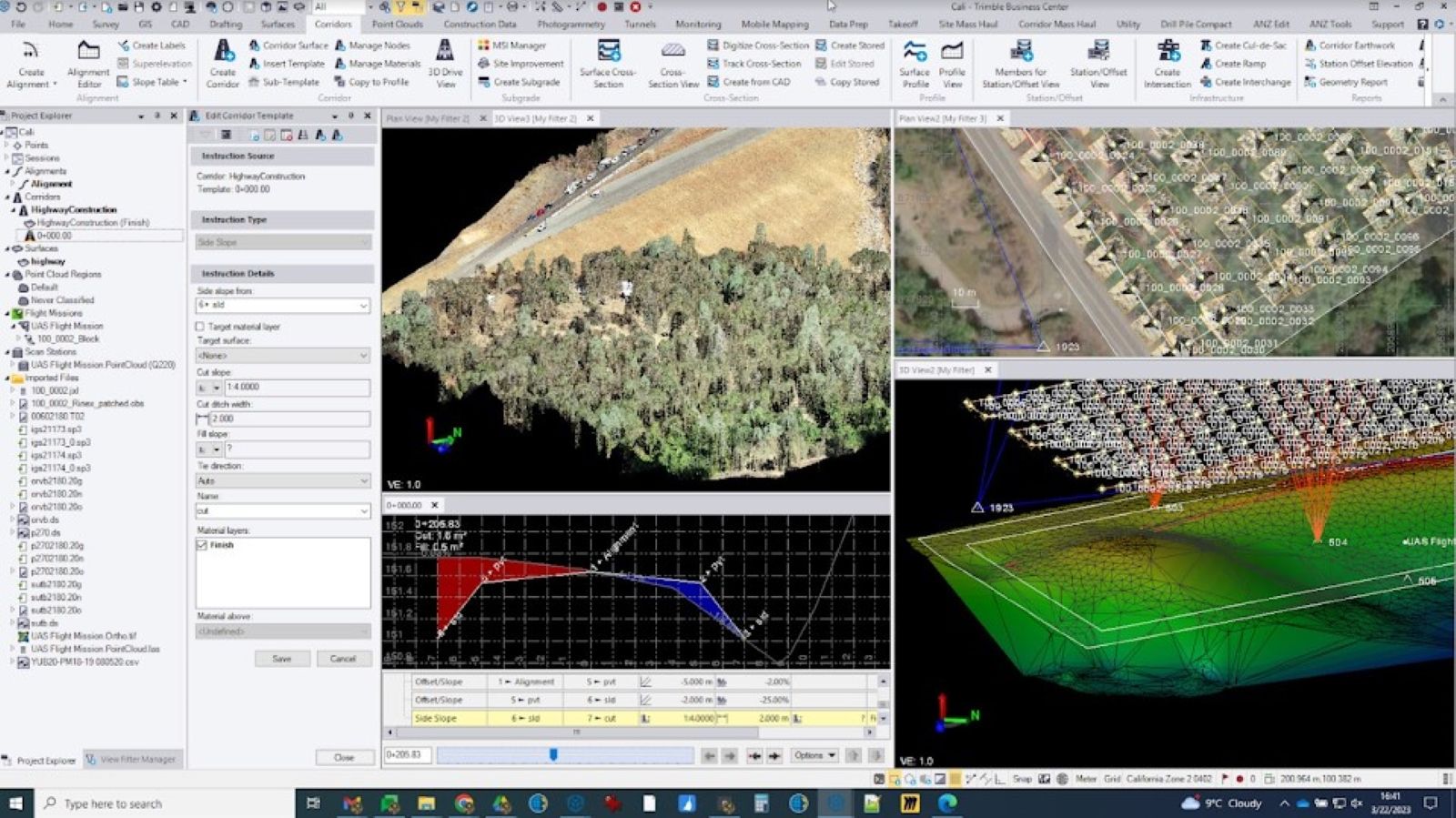
Task: Open the Tie direction dropdown
Action: 363,480
